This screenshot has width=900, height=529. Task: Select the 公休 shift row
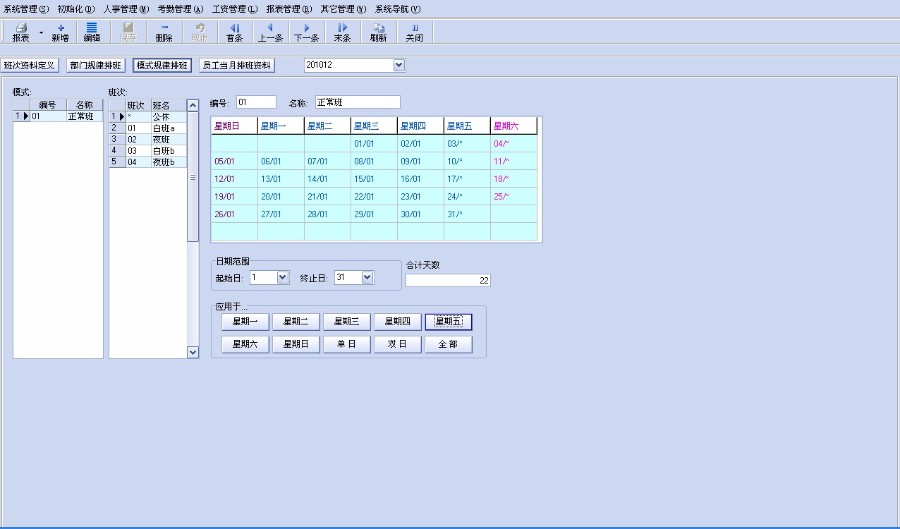pos(148,117)
